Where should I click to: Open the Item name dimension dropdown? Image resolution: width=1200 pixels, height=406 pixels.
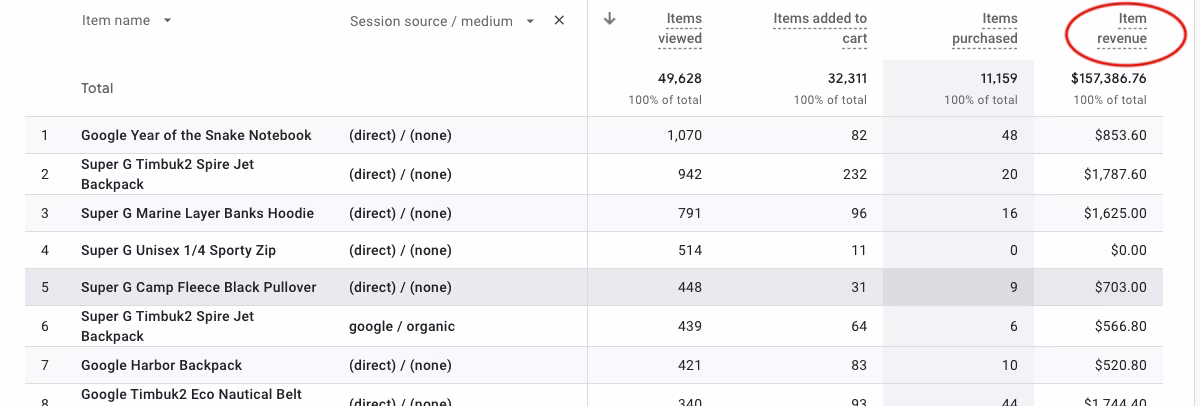(167, 20)
